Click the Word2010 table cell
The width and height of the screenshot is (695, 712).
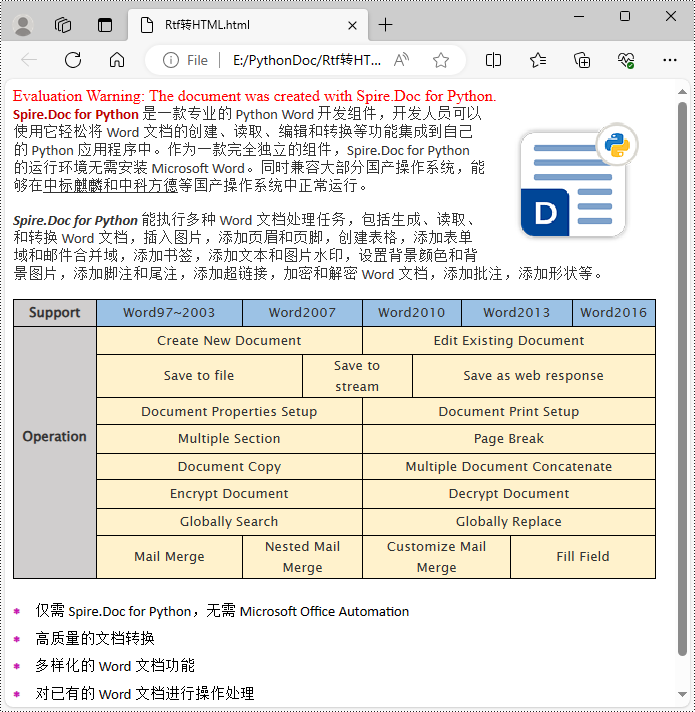pyautogui.click(x=412, y=313)
